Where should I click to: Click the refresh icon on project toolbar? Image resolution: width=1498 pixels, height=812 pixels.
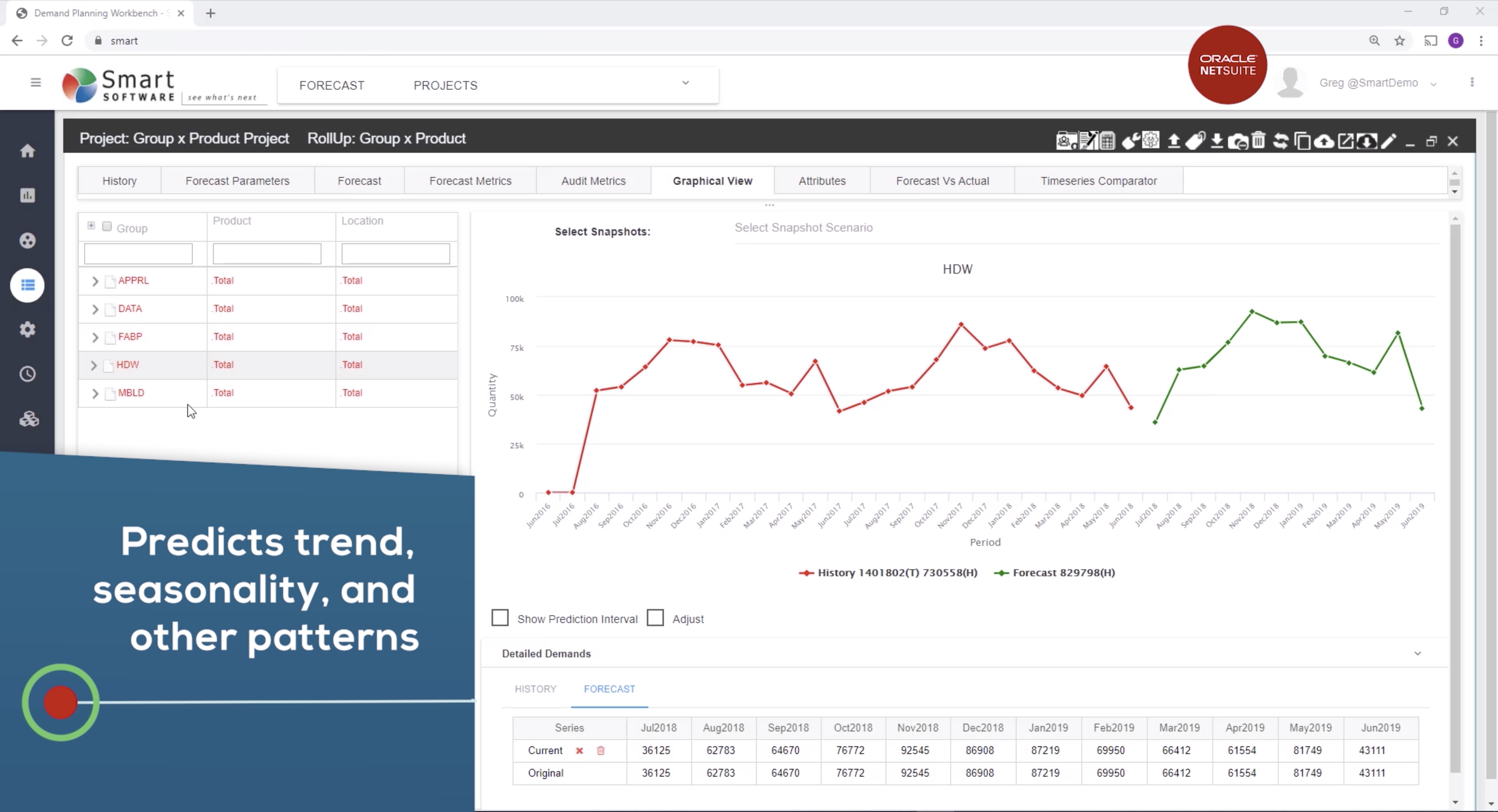1281,141
